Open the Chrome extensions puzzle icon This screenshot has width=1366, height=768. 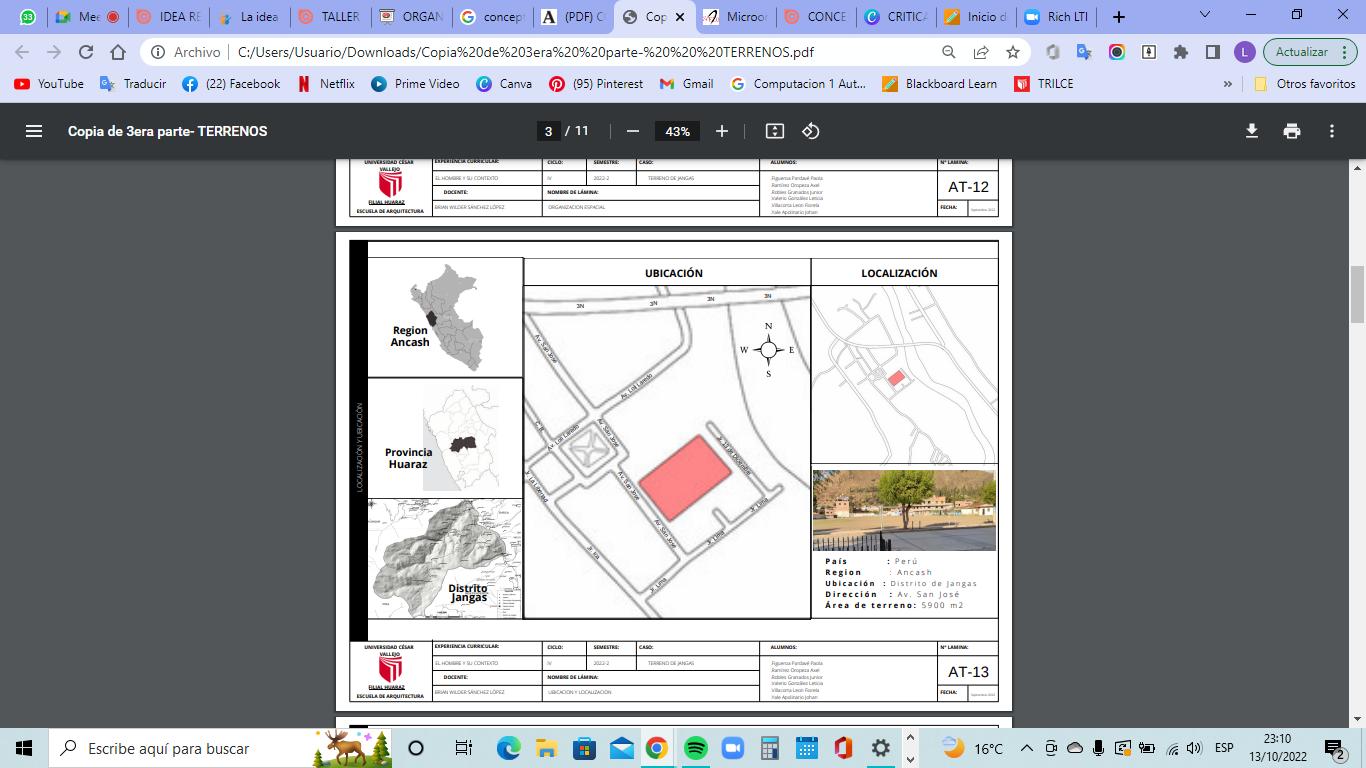click(1181, 52)
